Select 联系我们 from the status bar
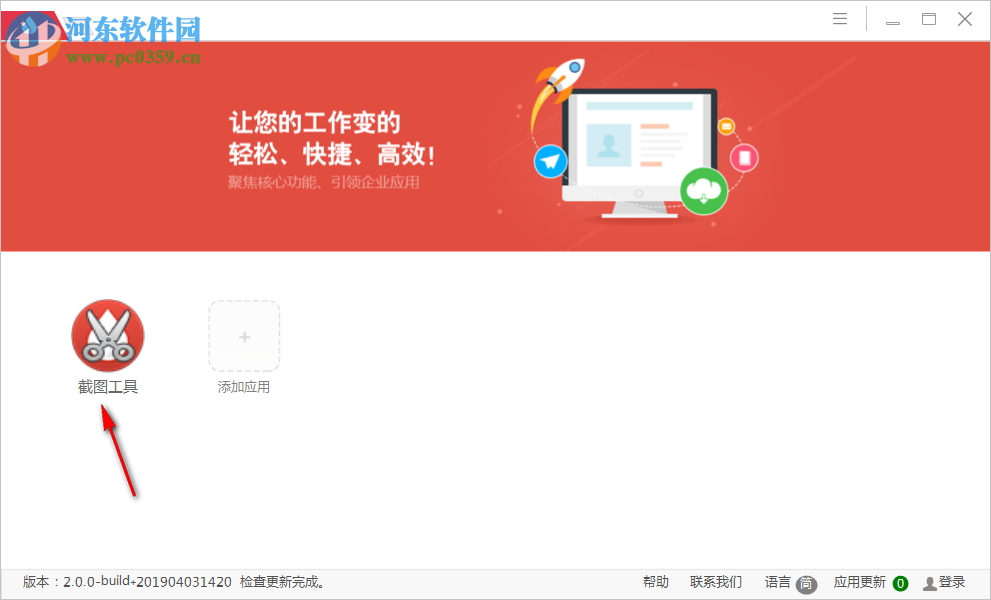The width and height of the screenshot is (991, 600). click(713, 582)
